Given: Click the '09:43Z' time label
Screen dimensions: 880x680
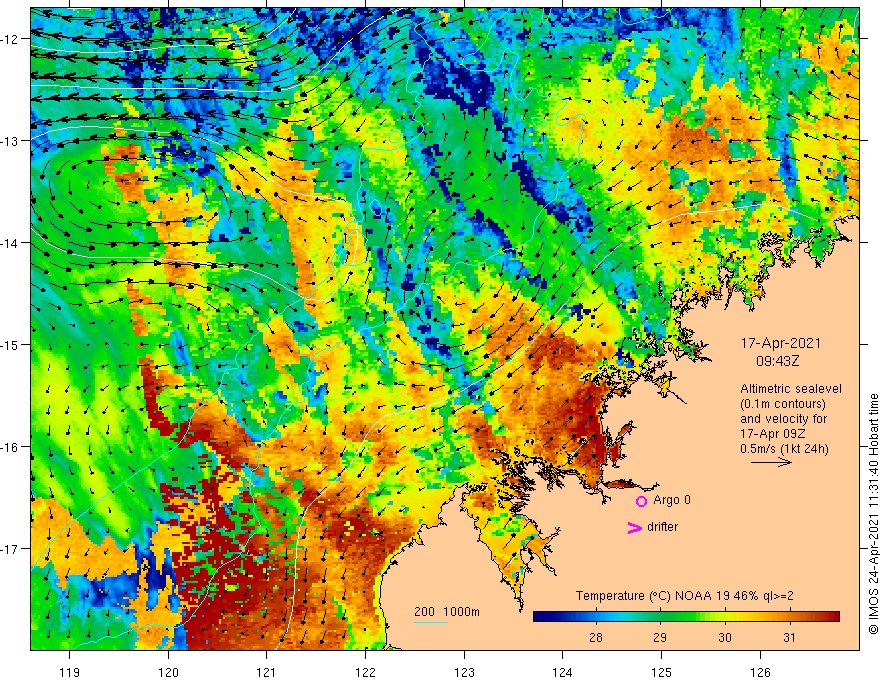Looking at the screenshot, I should (x=777, y=361).
